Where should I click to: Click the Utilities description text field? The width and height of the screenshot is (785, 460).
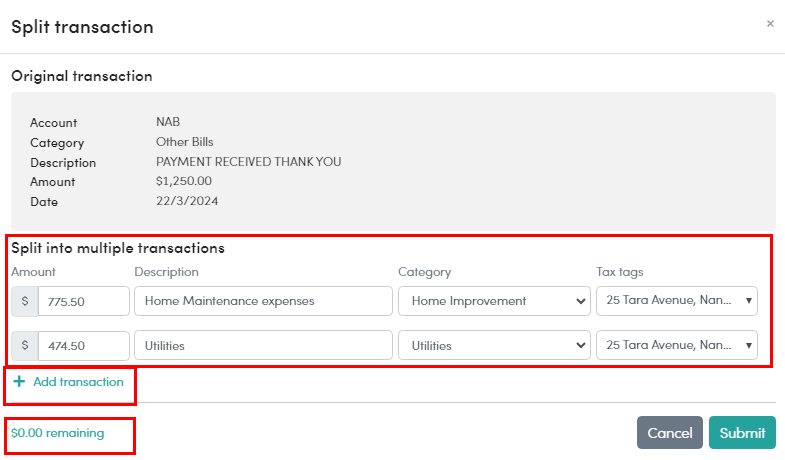263,345
